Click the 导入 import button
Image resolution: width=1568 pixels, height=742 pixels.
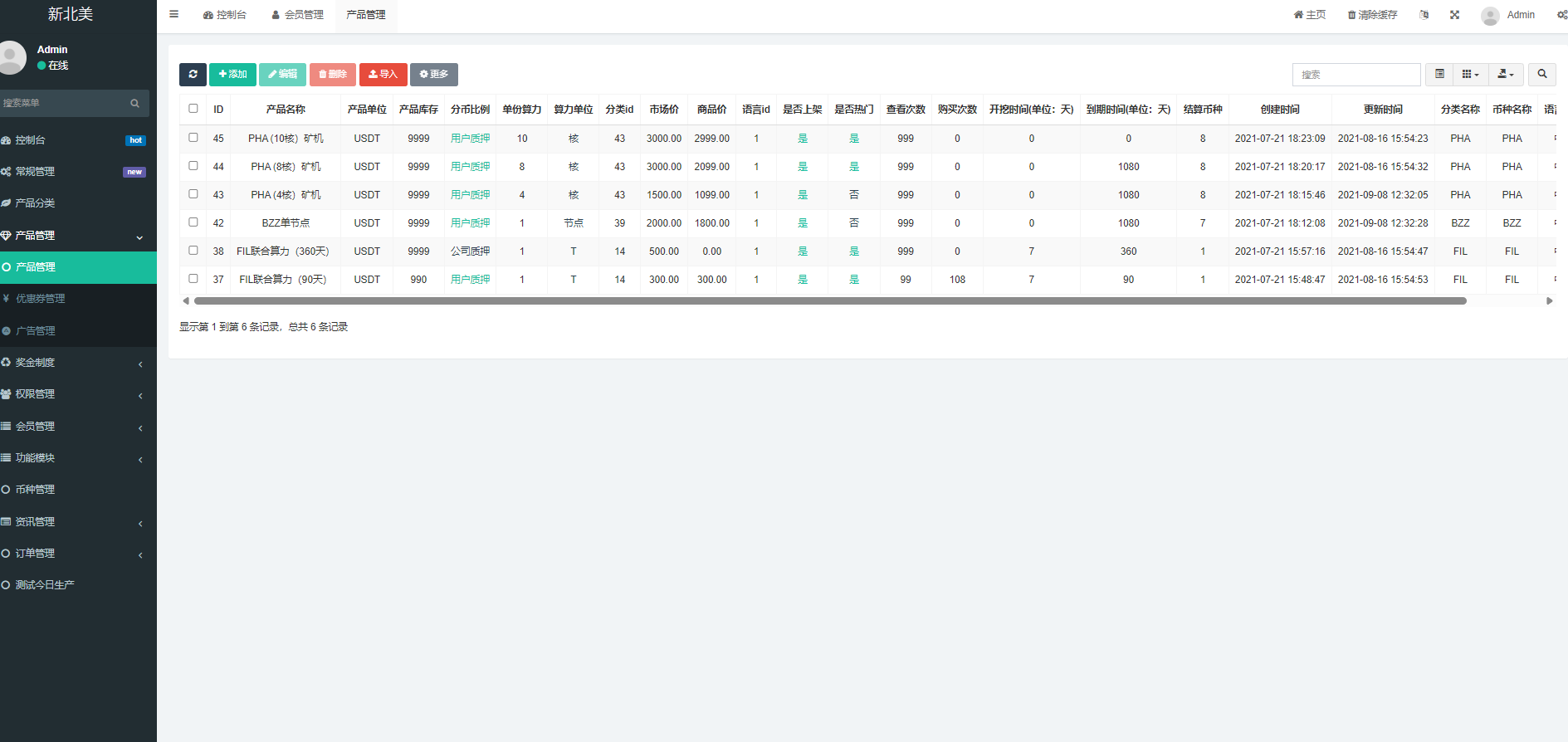coord(383,75)
